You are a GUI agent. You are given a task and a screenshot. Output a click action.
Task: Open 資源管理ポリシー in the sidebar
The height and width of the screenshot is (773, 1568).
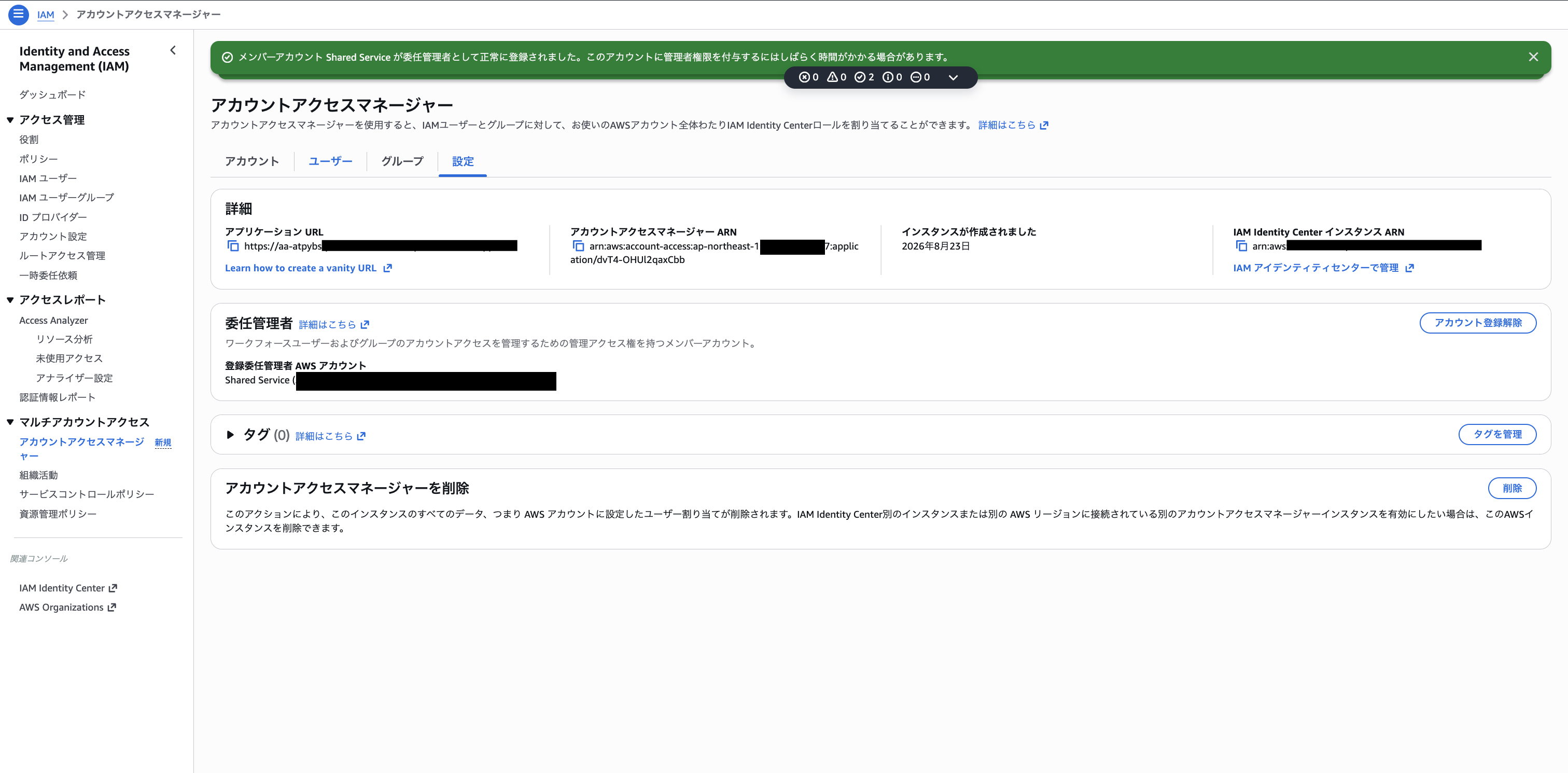point(58,514)
